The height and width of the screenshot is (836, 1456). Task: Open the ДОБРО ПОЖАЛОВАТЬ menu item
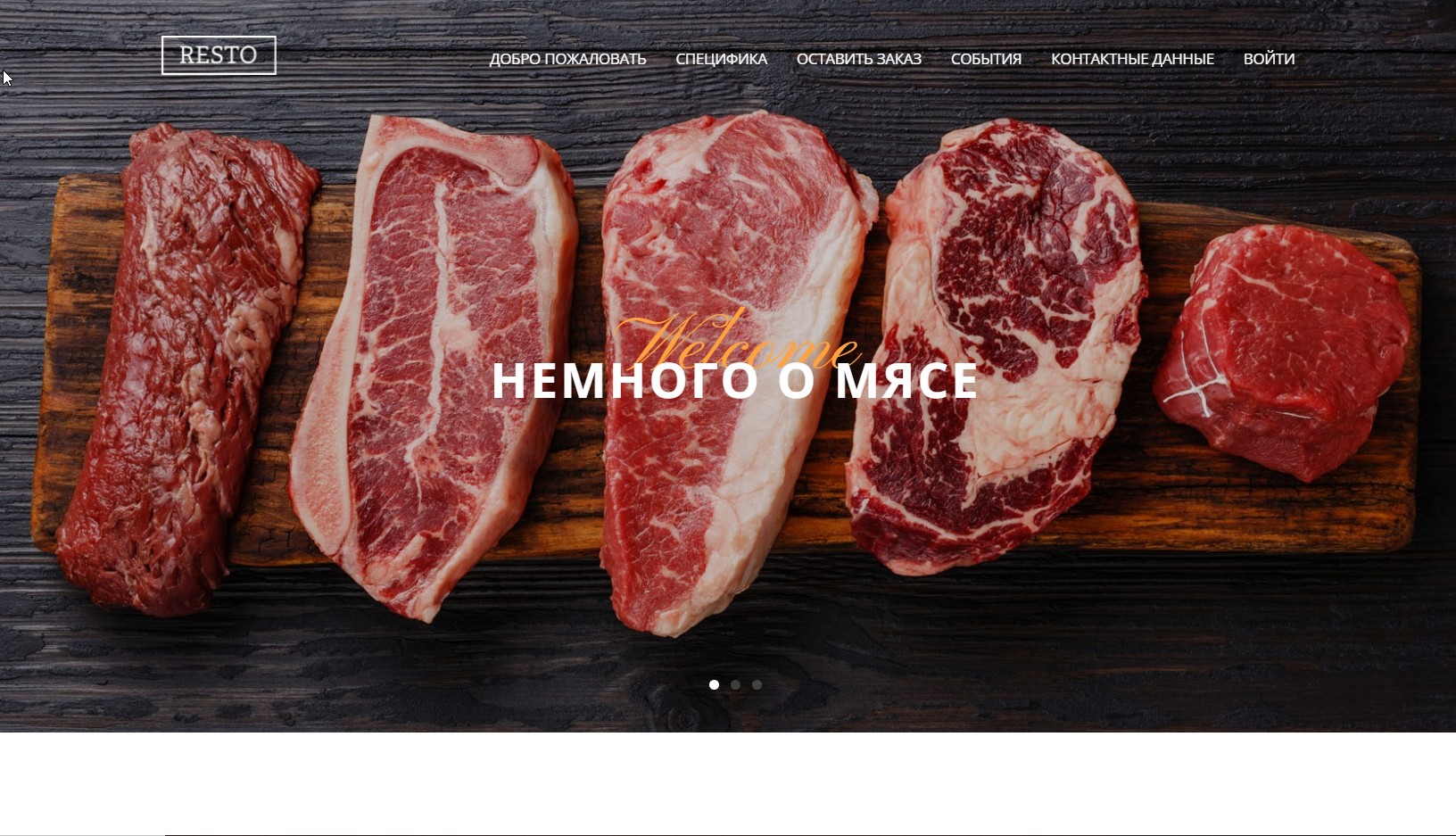click(x=567, y=59)
